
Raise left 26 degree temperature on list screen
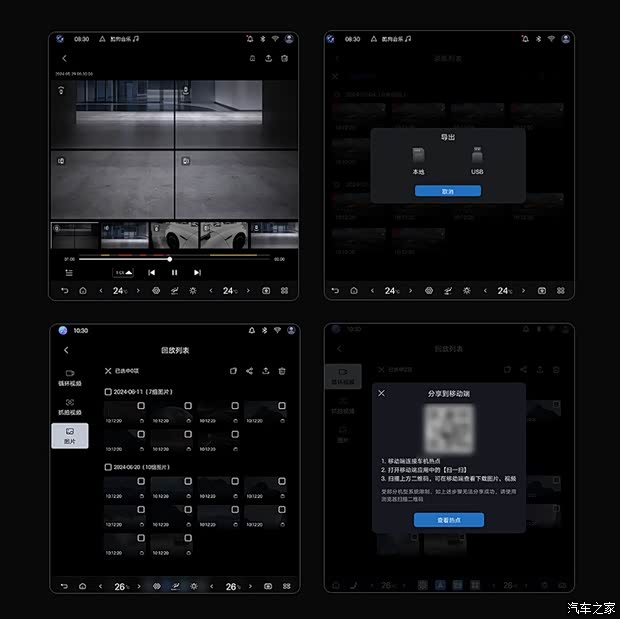(139, 586)
